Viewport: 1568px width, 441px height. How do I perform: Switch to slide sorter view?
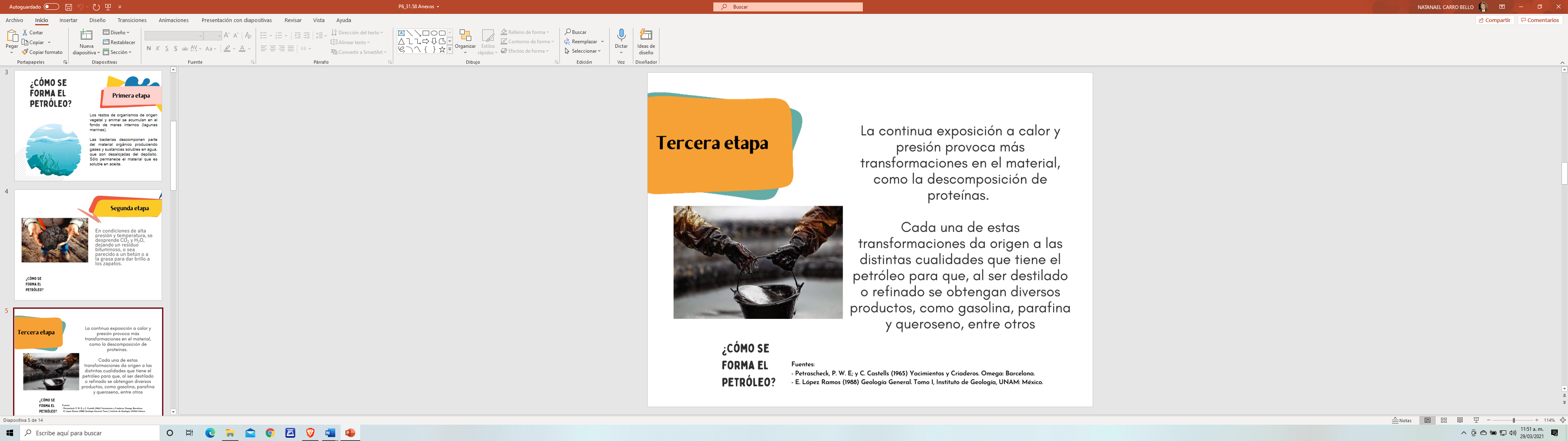pyautogui.click(x=1444, y=420)
